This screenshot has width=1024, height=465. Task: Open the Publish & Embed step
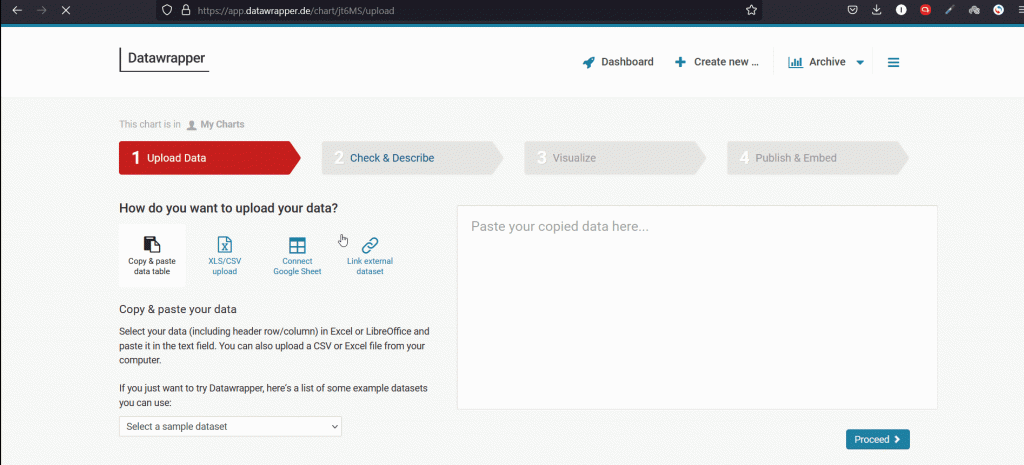795,158
